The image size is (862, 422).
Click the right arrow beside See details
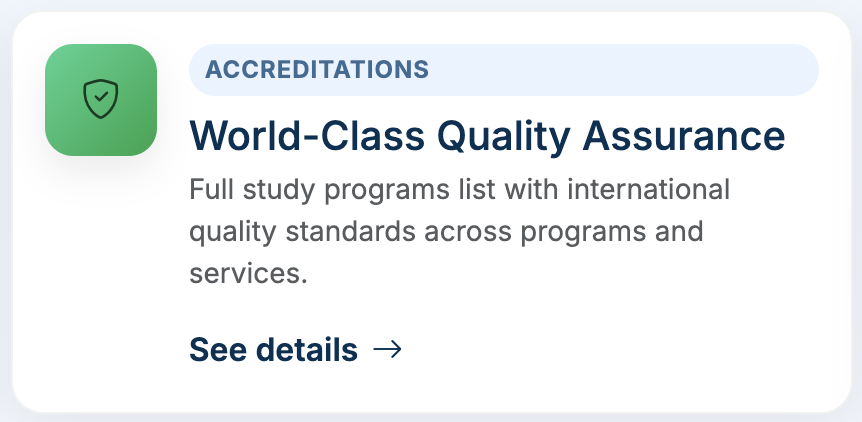[x=387, y=349]
